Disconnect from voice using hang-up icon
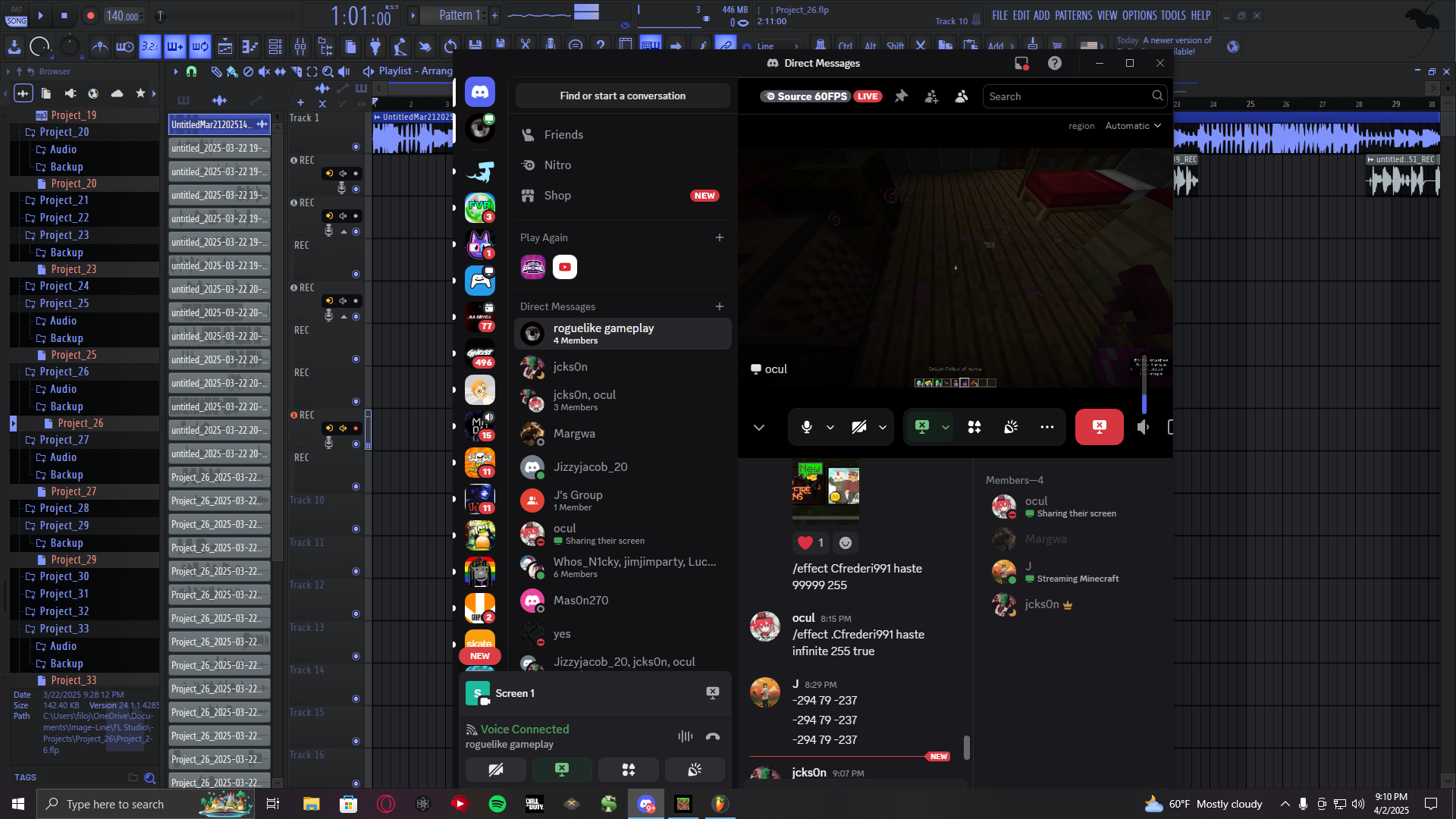The width and height of the screenshot is (1456, 819). pos(712,736)
